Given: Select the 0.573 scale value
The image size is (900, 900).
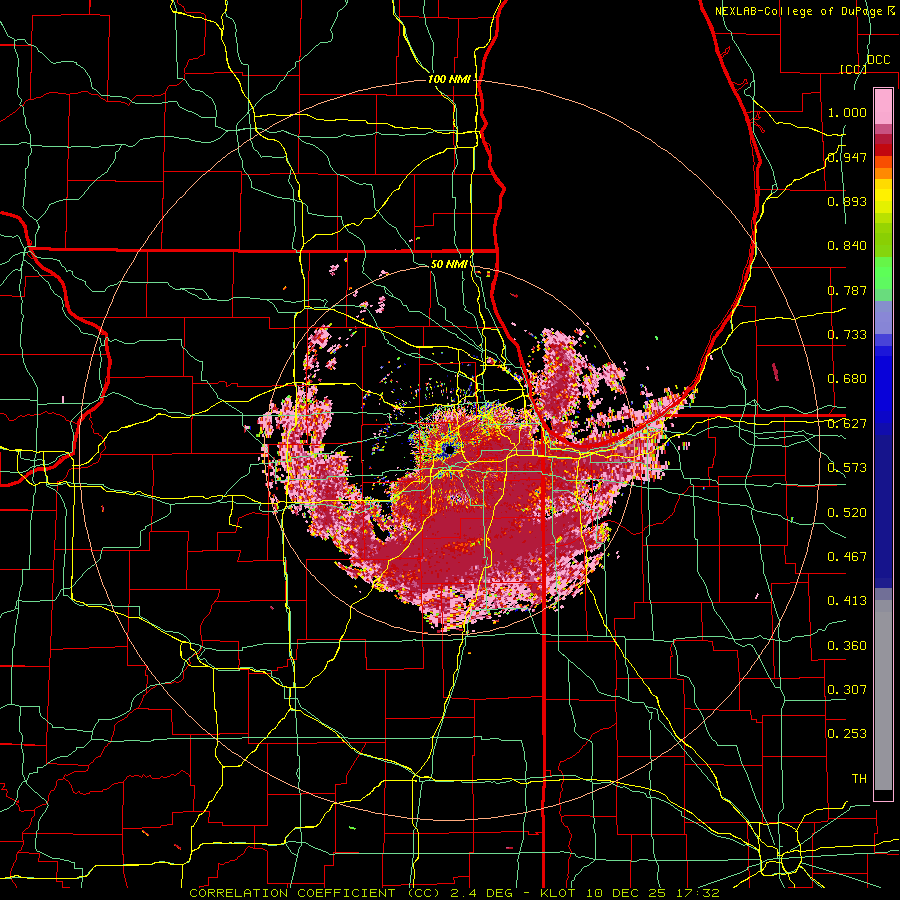Looking at the screenshot, I should tap(847, 468).
